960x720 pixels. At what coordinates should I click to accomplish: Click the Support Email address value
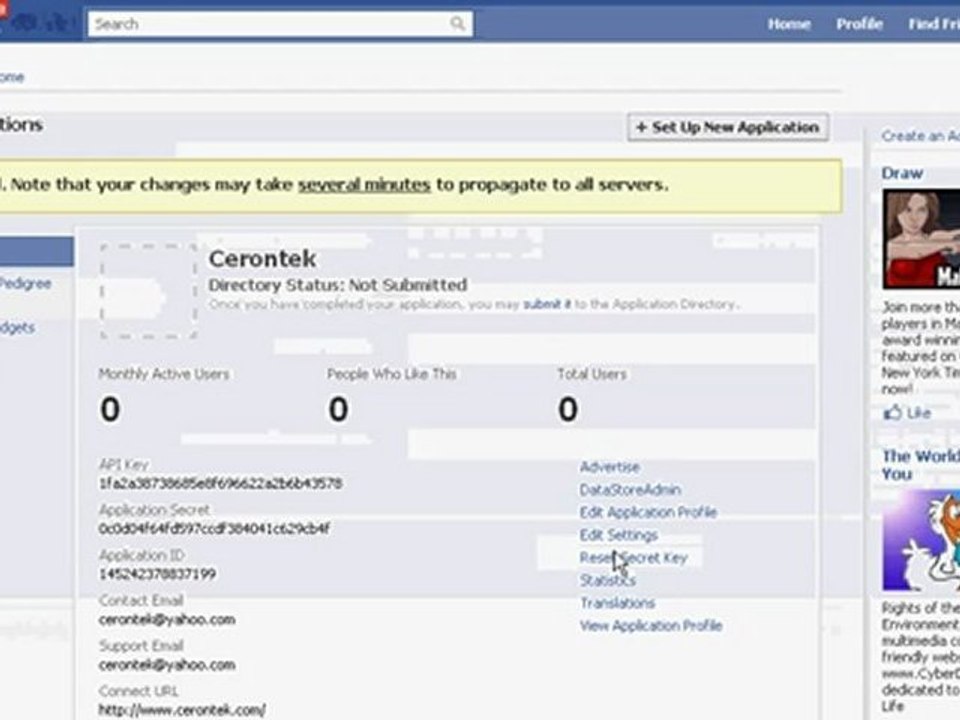point(167,665)
